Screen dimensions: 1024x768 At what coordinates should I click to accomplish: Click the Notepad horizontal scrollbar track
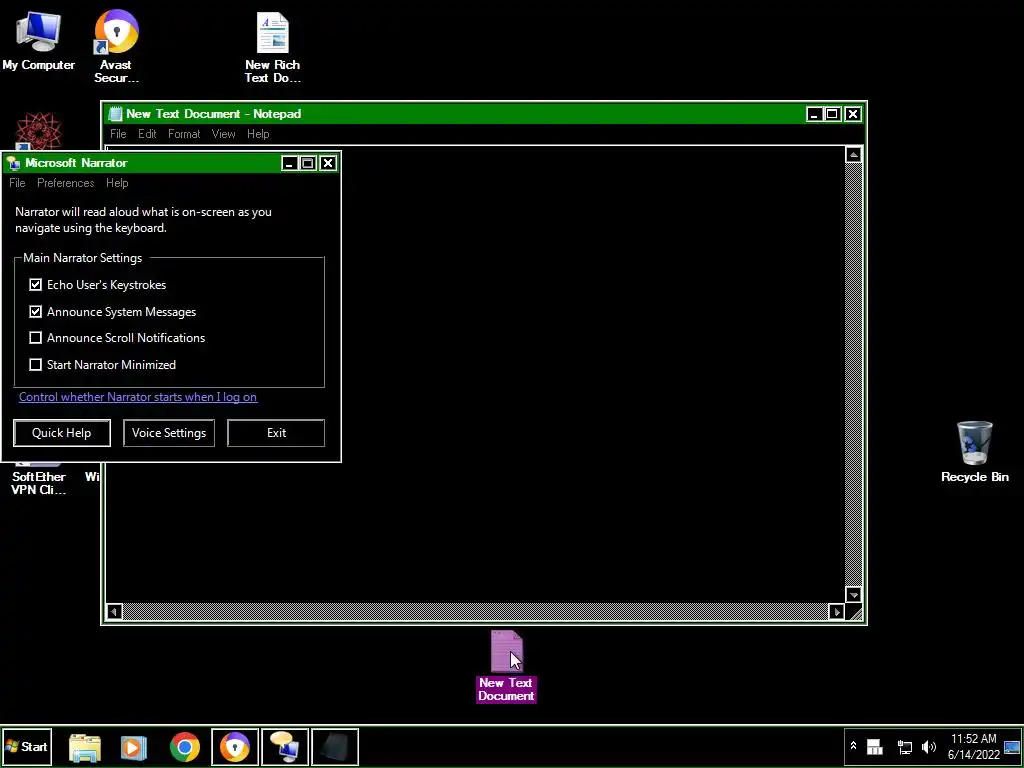pyautogui.click(x=475, y=612)
